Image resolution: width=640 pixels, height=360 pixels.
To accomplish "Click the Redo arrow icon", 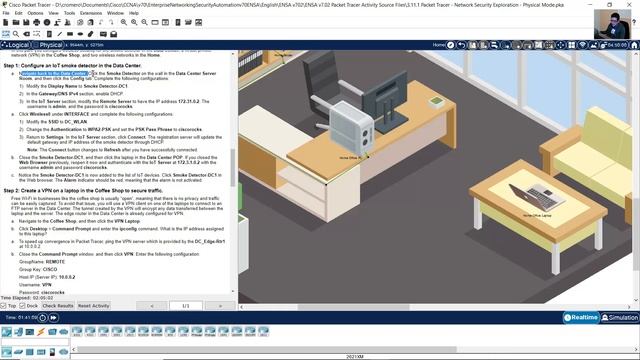I will coord(111,22).
